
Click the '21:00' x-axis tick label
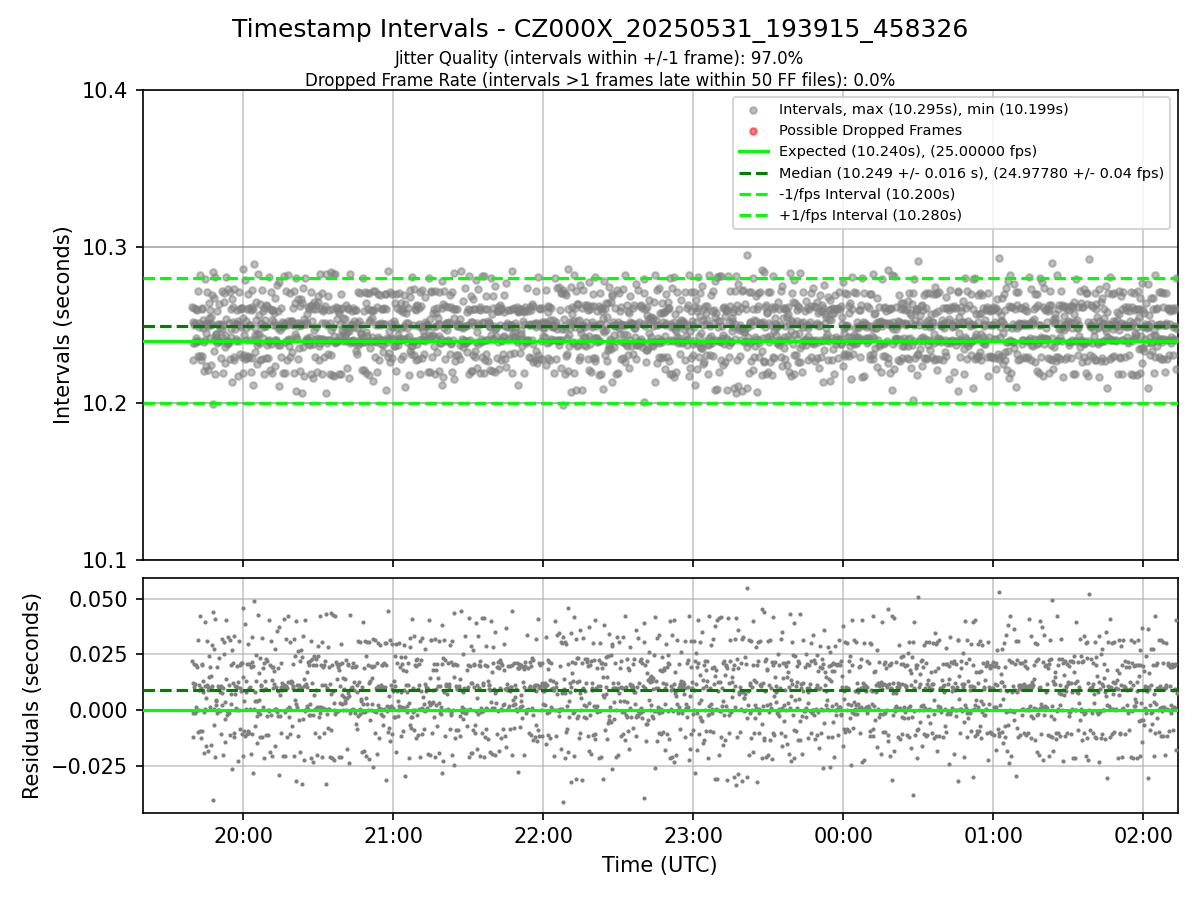393,834
